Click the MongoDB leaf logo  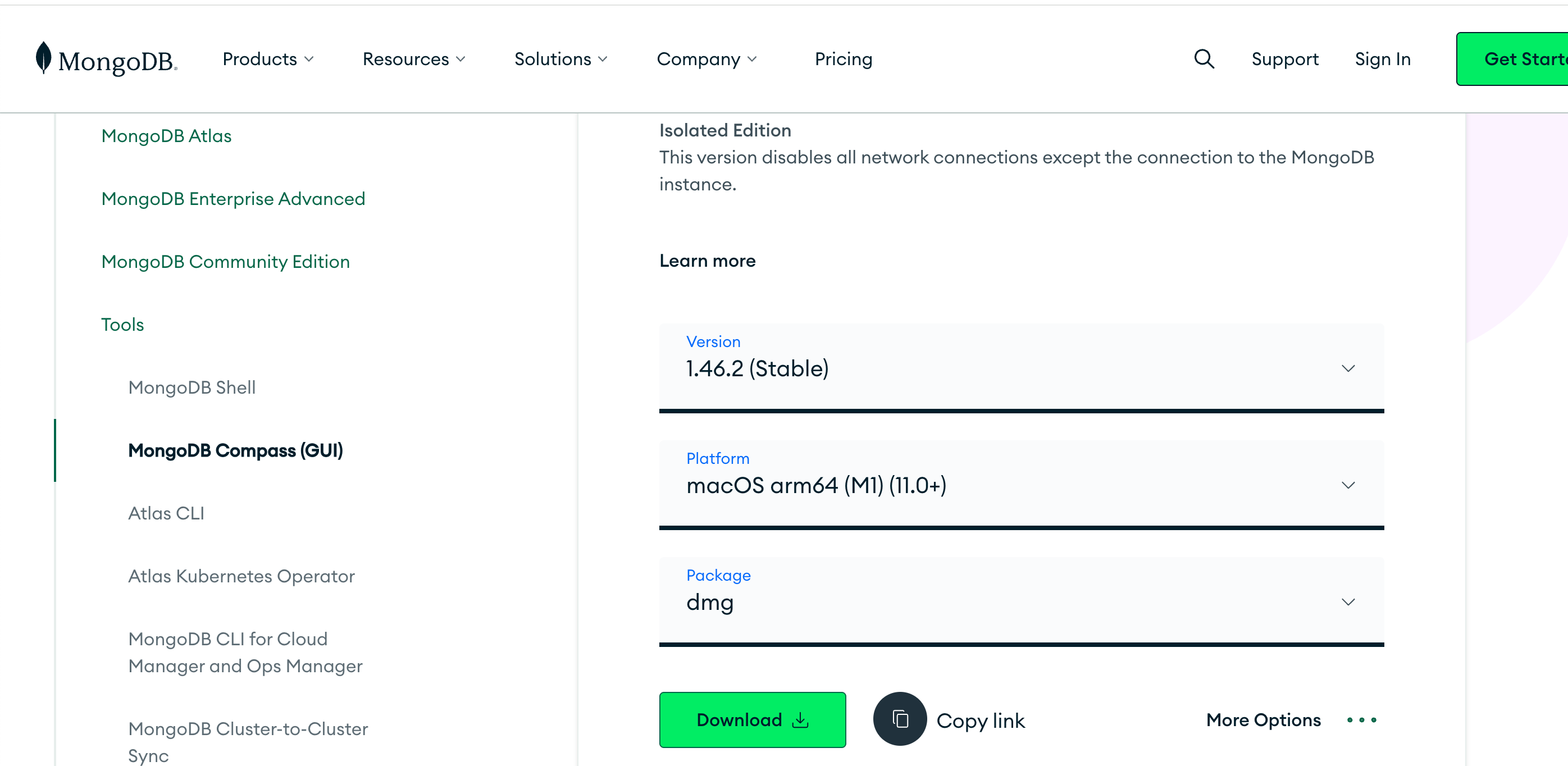pos(43,58)
